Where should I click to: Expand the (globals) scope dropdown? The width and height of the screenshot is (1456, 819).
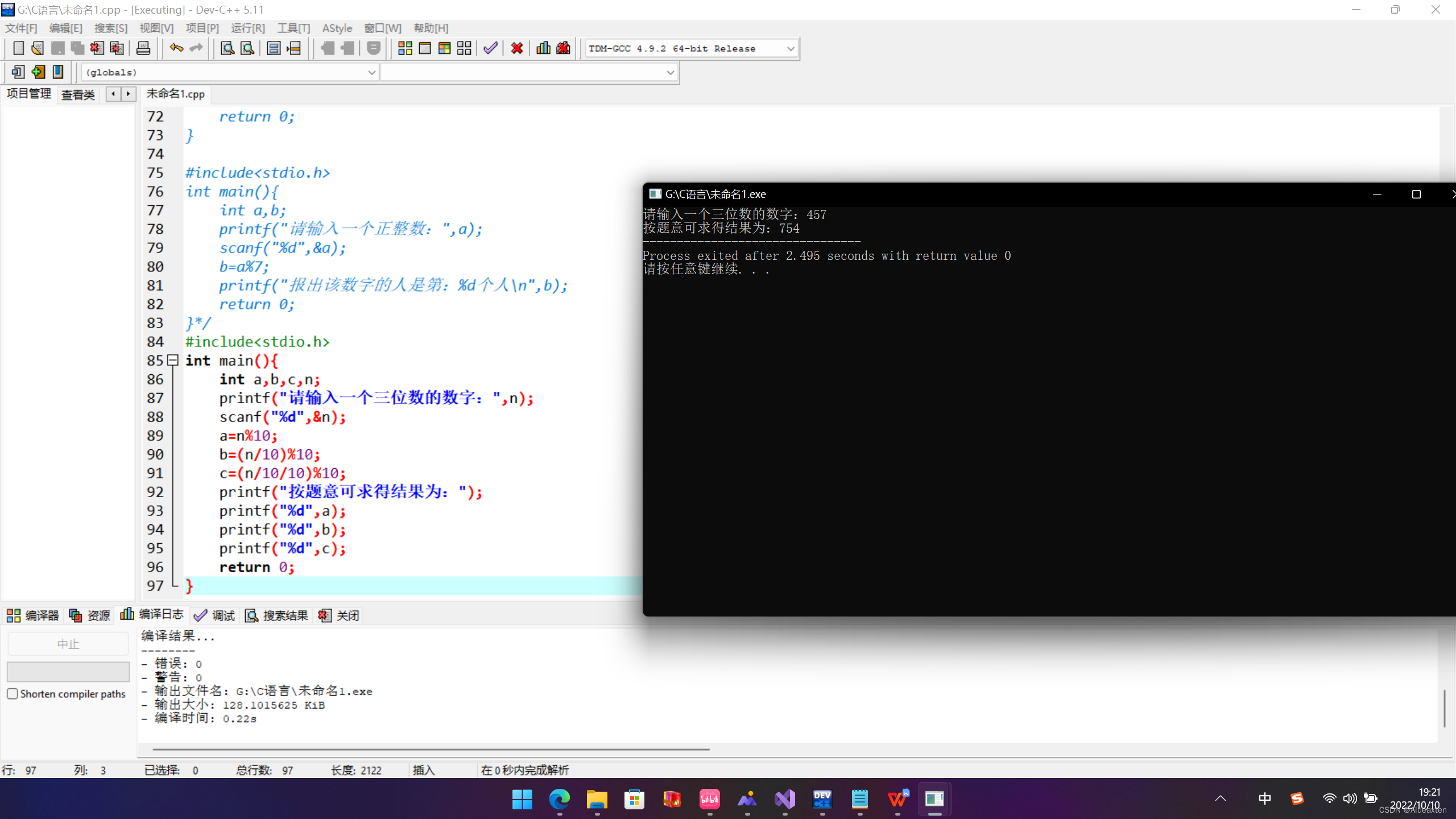371,73
